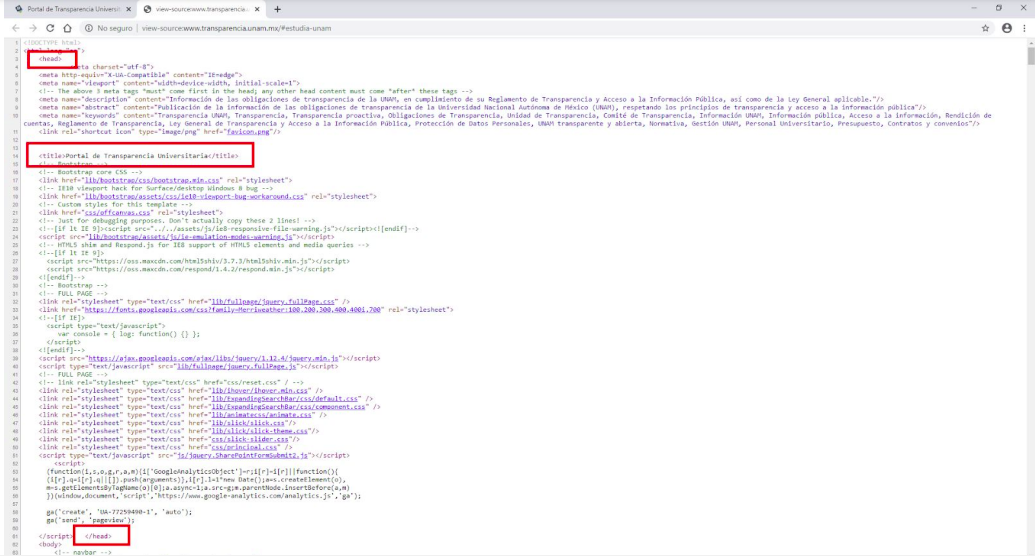The image size is (1035, 556).
Task: Click the 'var console' log function line
Action: tap(129, 334)
